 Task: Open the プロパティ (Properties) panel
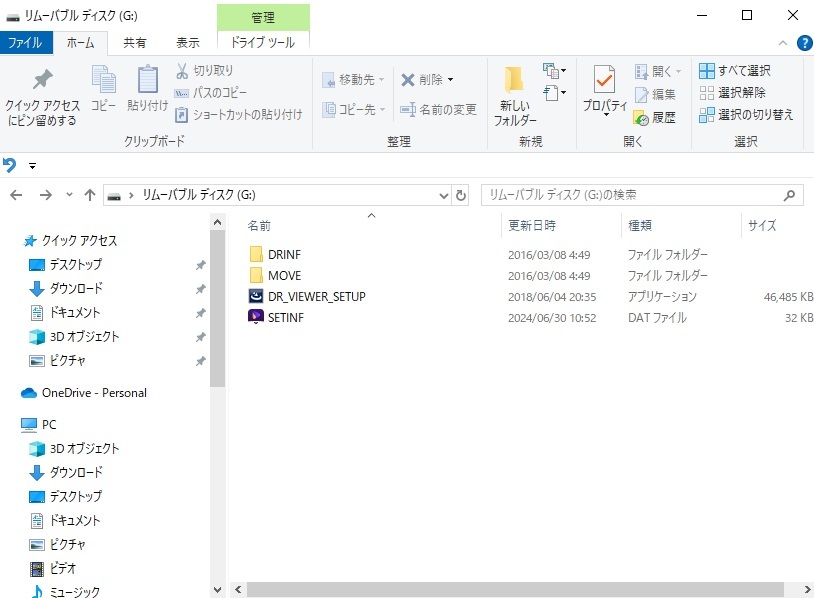point(603,90)
